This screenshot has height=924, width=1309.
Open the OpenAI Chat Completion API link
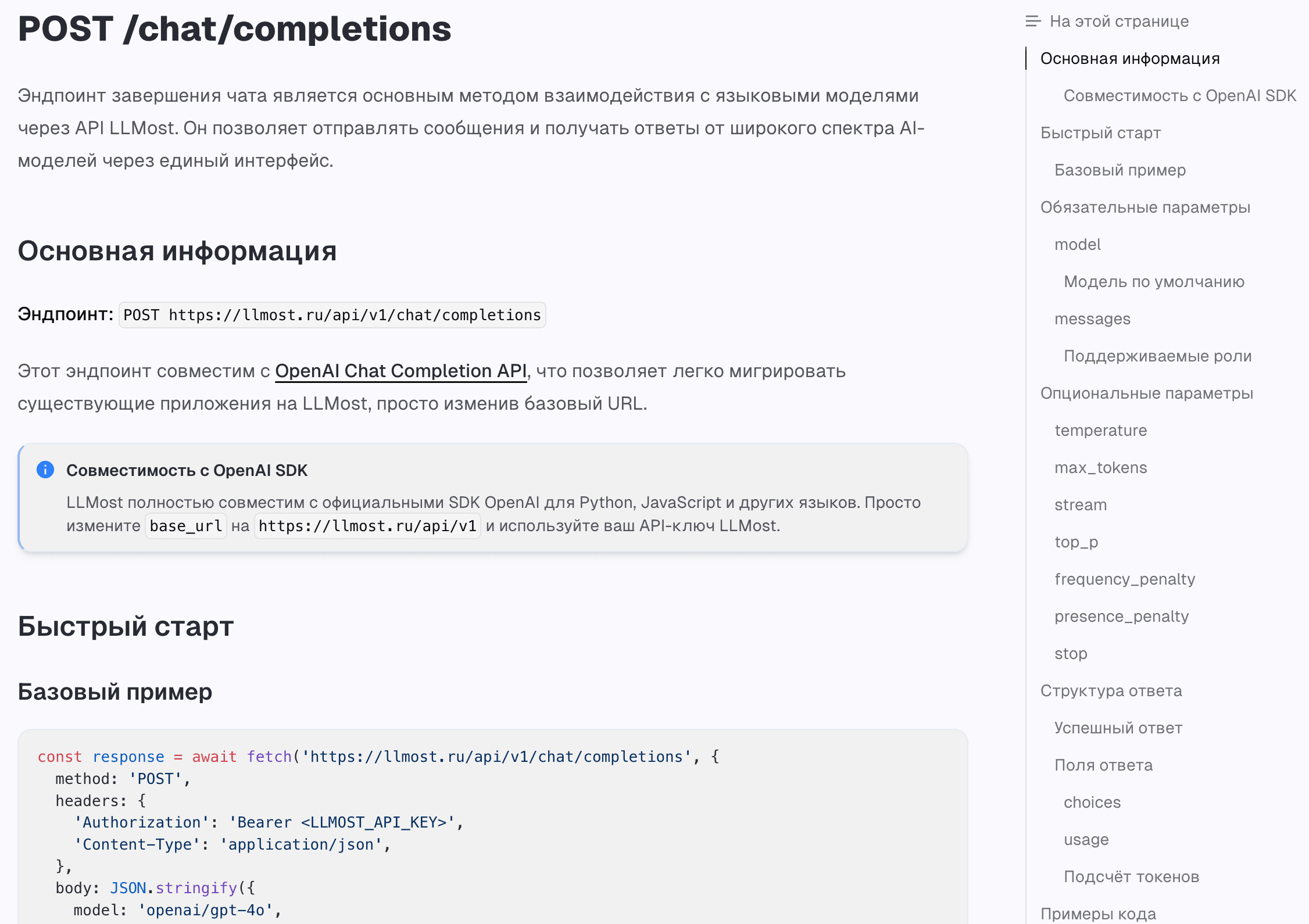401,371
